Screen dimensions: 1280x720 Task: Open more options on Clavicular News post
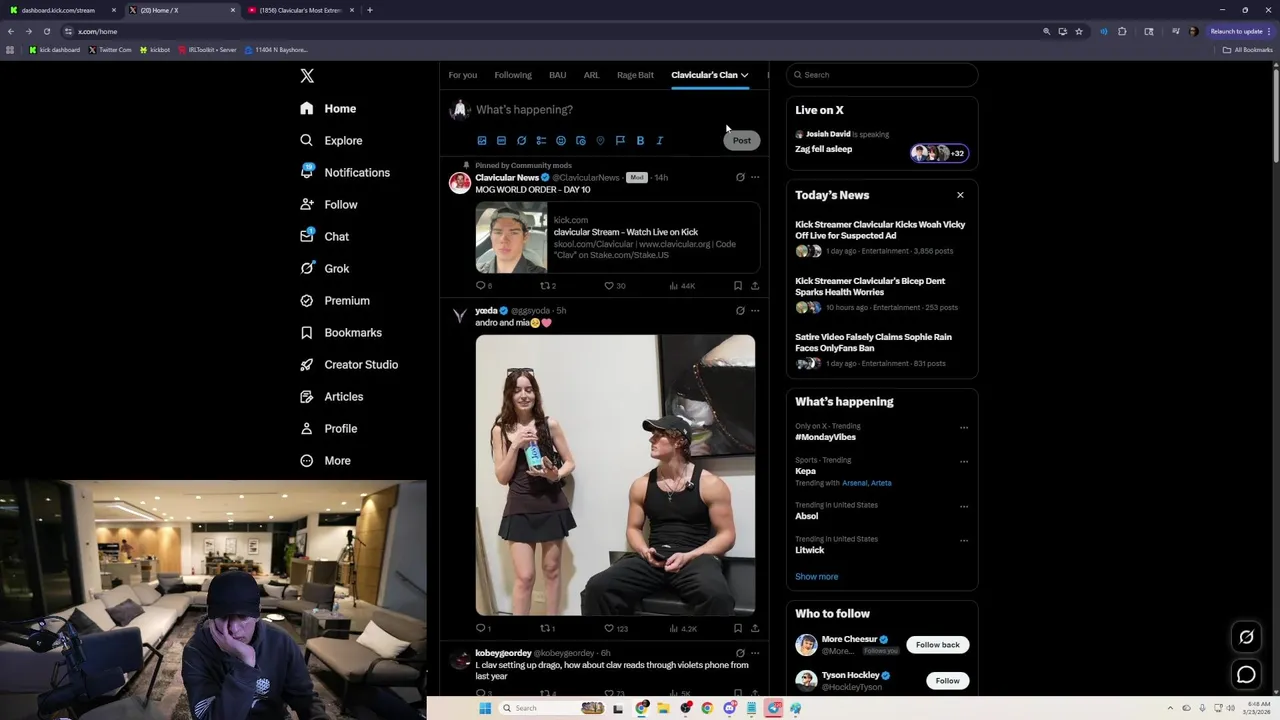click(x=755, y=178)
